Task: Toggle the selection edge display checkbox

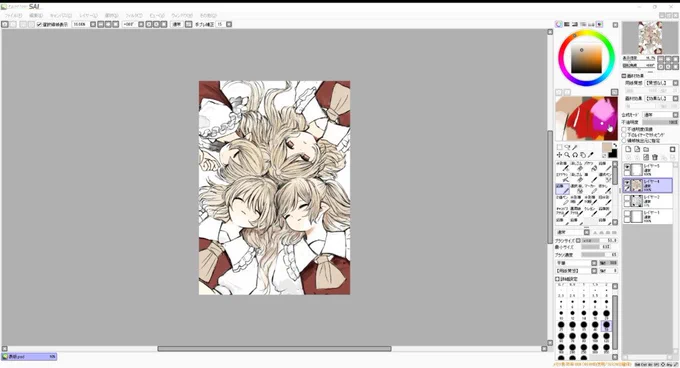Action: 39,24
